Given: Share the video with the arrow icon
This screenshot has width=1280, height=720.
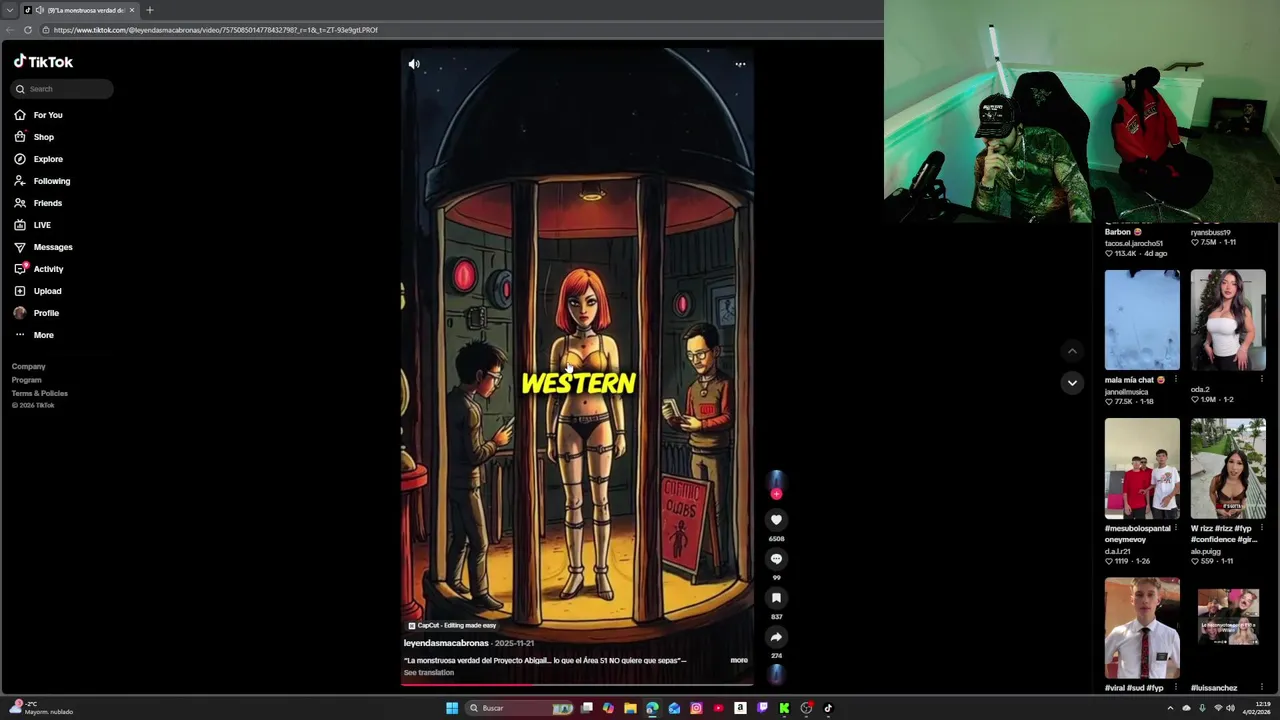Looking at the screenshot, I should click(x=776, y=637).
